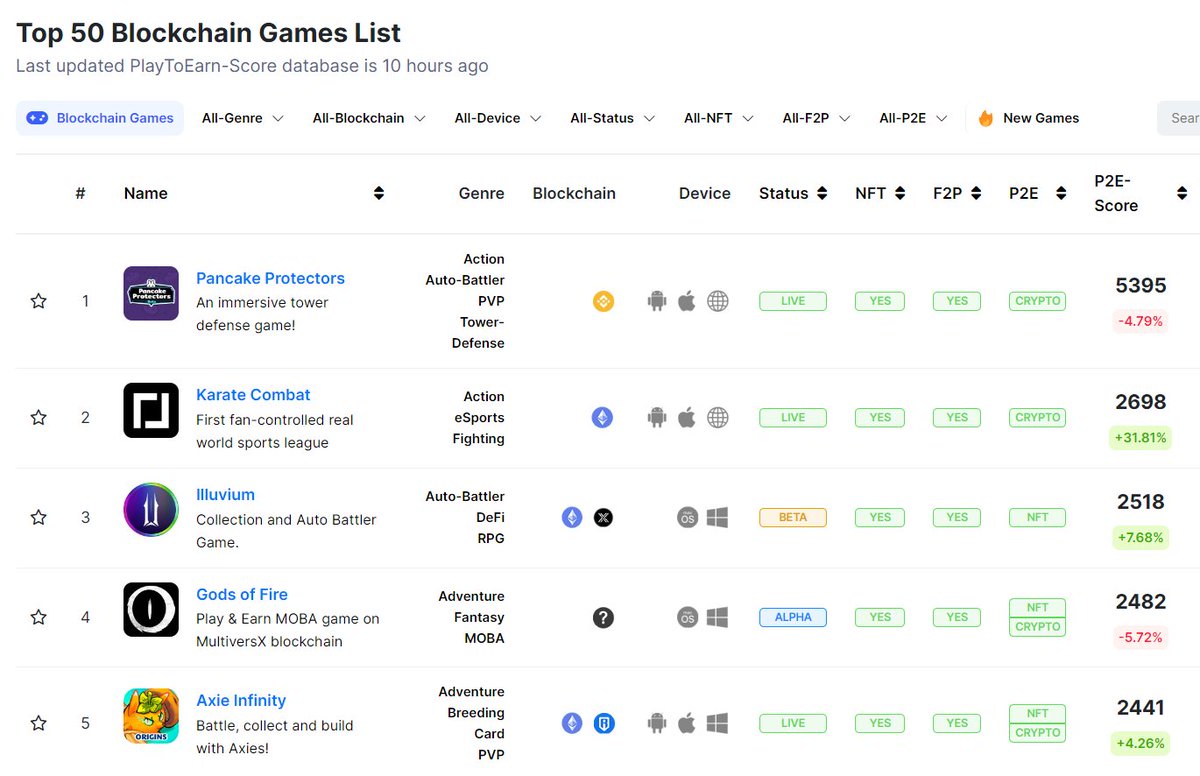Open Pancake Protectors game link
The height and width of the screenshot is (776, 1200).
coord(270,278)
